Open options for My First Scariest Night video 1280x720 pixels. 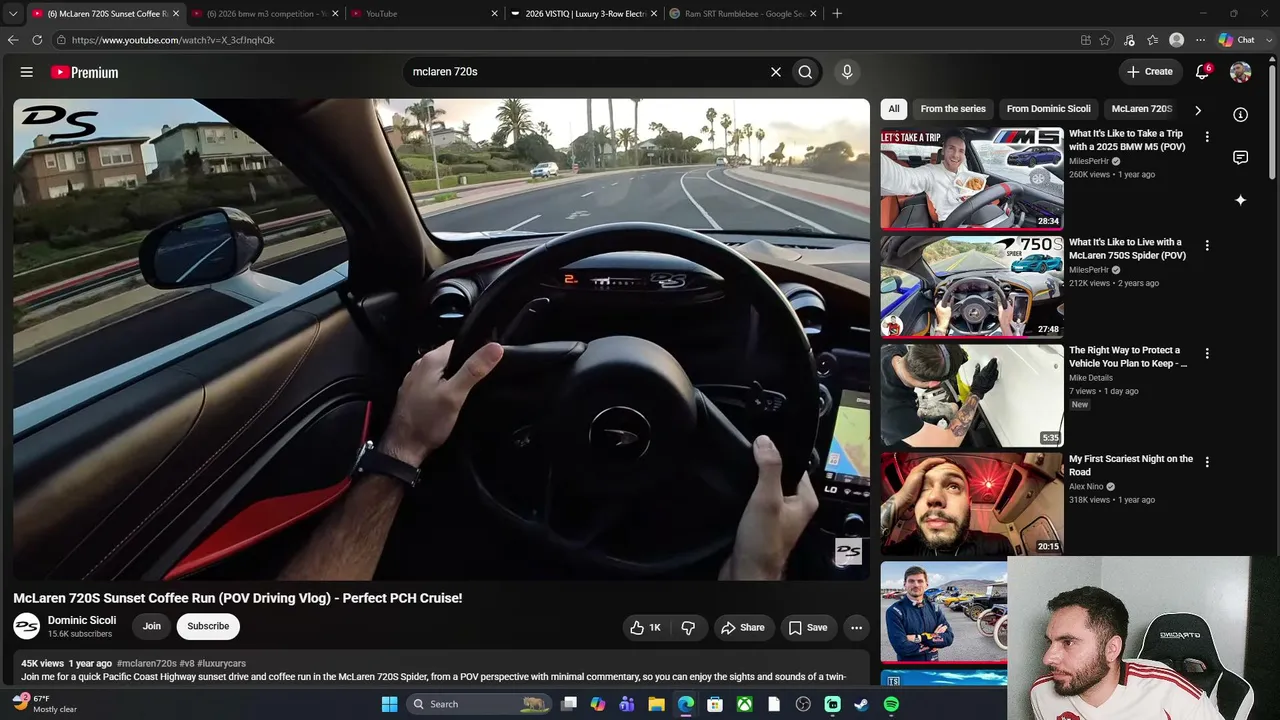point(1207,462)
